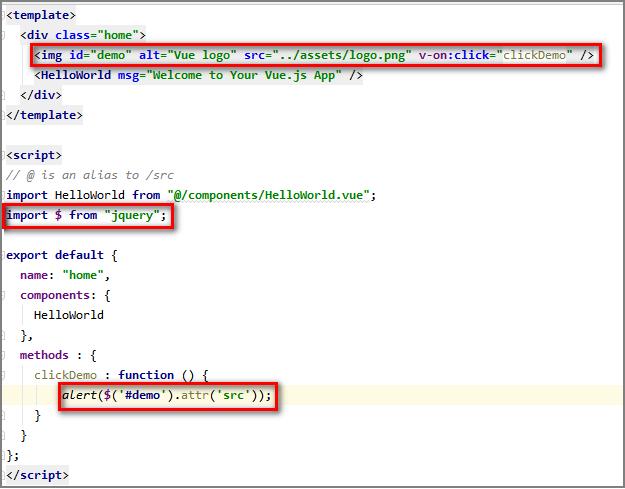Click the v-on:click attribute name in img tag
Screen dimensions: 625x489
click(x=454, y=55)
